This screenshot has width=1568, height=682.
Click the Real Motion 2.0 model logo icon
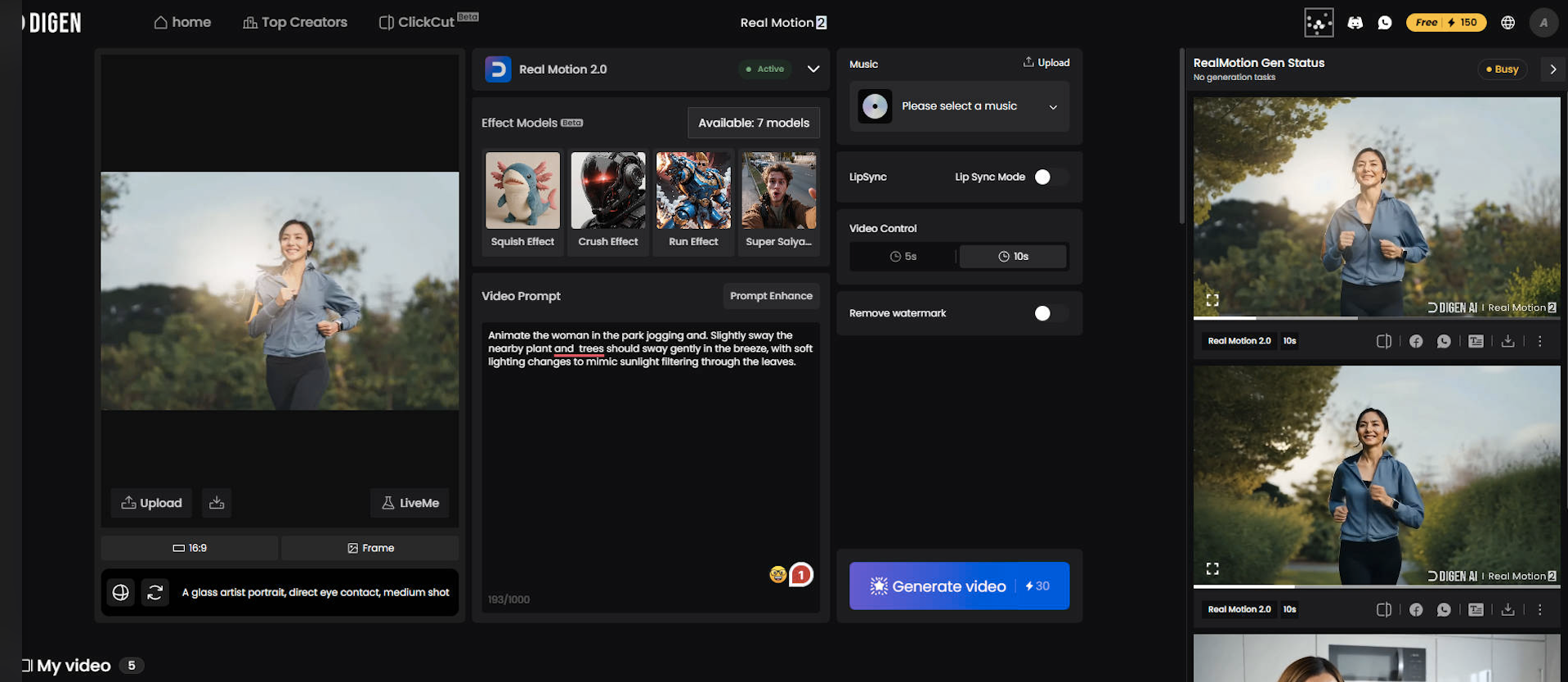pyautogui.click(x=498, y=70)
